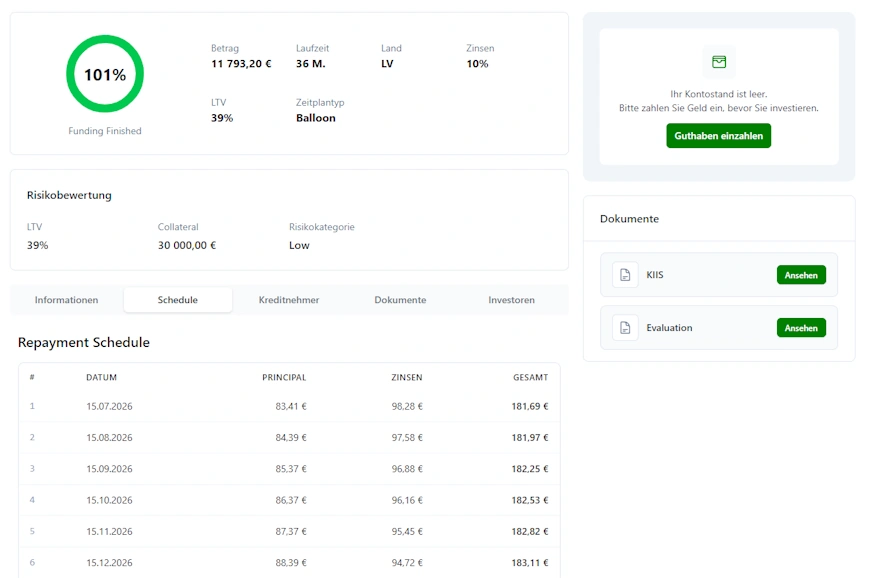Click the Risikokategorie value Low
Image resolution: width=875 pixels, height=578 pixels.
[299, 245]
